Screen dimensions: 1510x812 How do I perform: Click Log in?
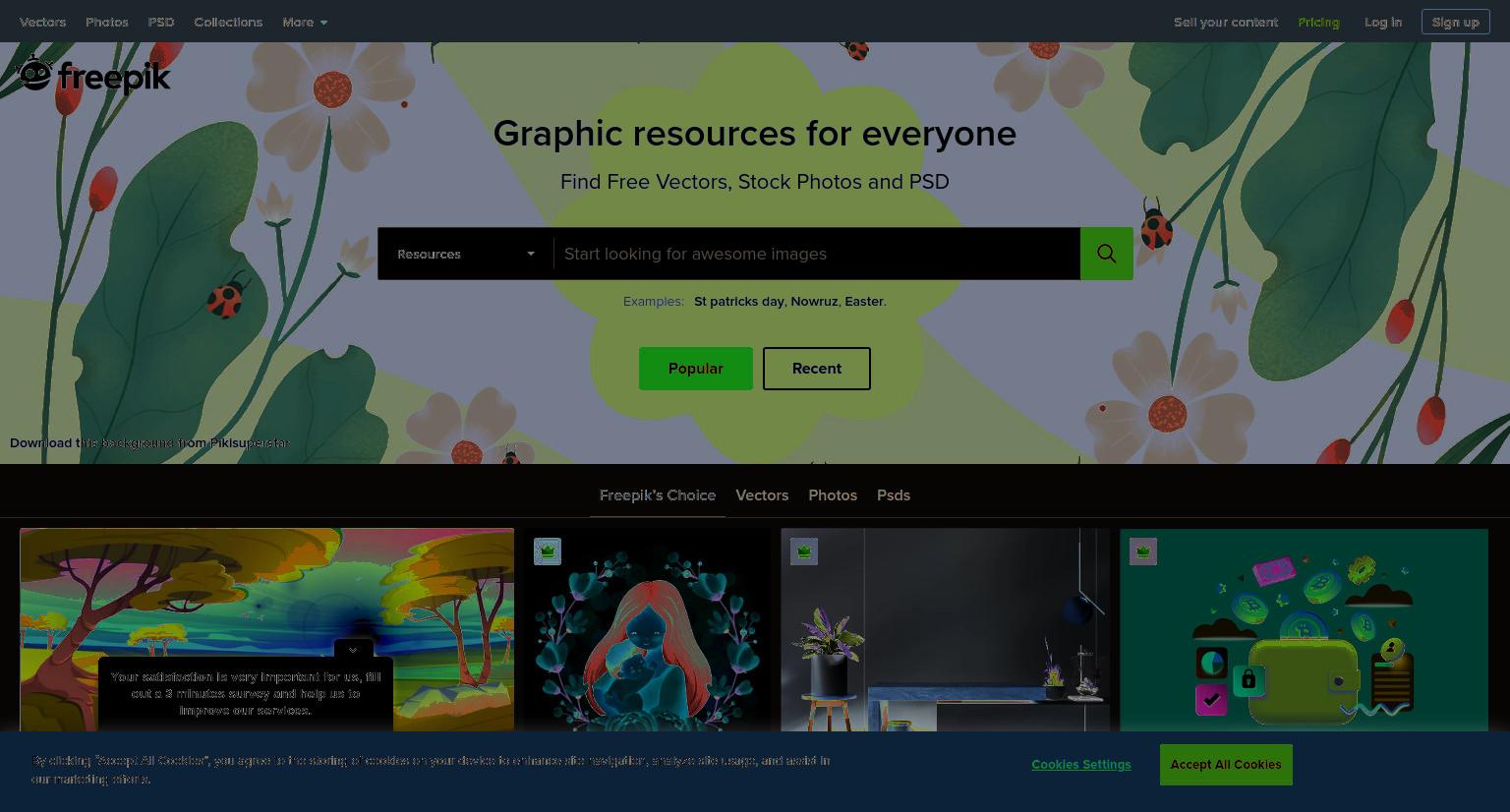pyautogui.click(x=1383, y=22)
